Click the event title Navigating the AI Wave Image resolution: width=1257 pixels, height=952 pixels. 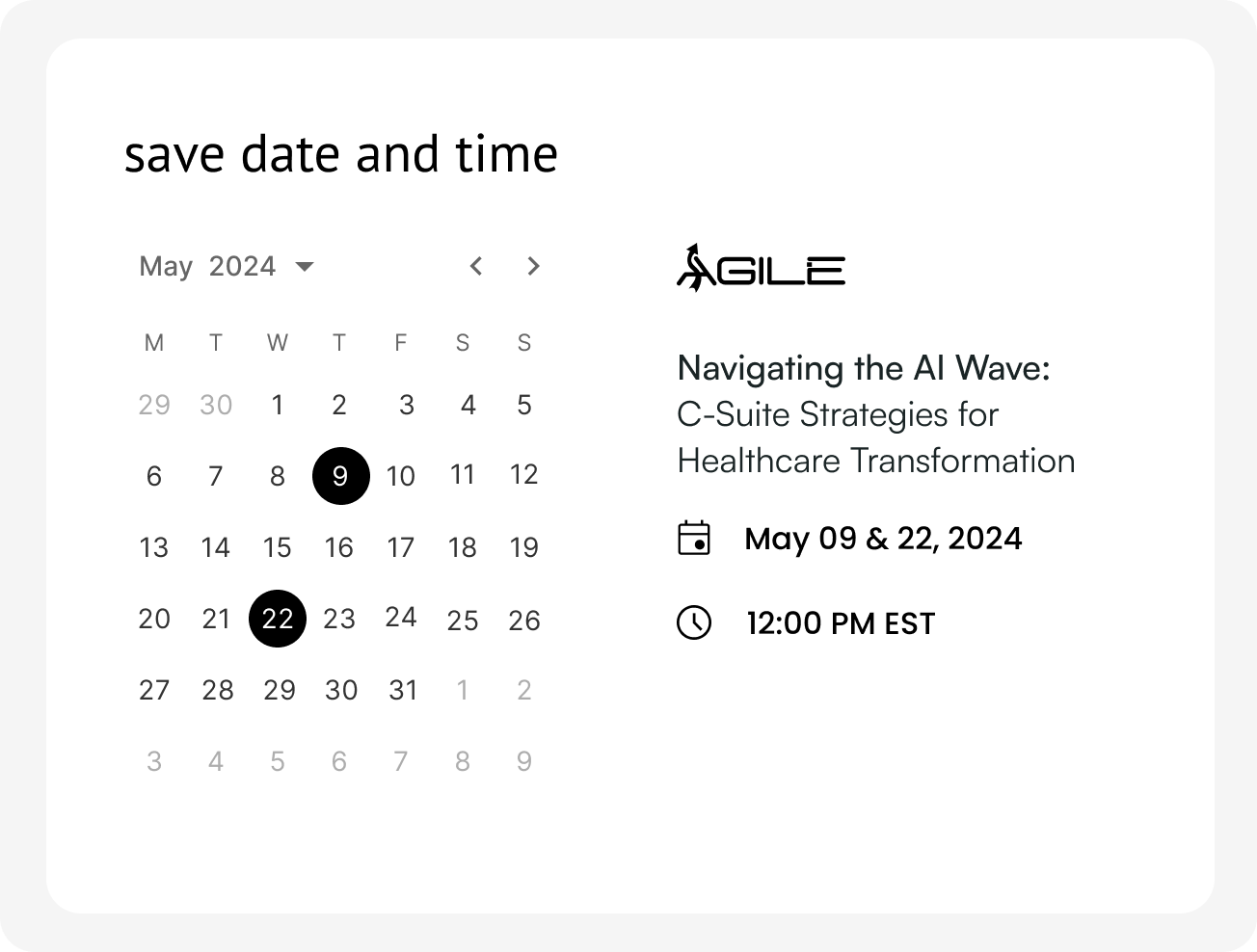[863, 367]
